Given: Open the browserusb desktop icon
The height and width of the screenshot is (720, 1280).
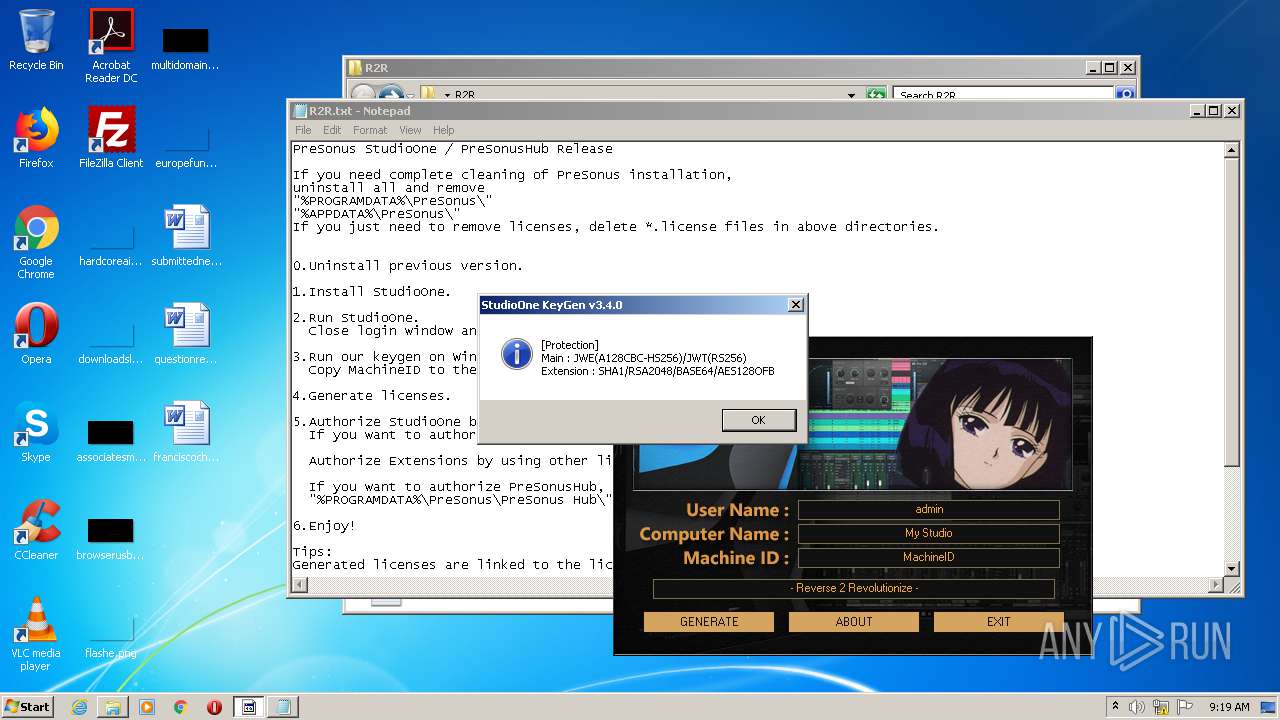Looking at the screenshot, I should point(110,538).
